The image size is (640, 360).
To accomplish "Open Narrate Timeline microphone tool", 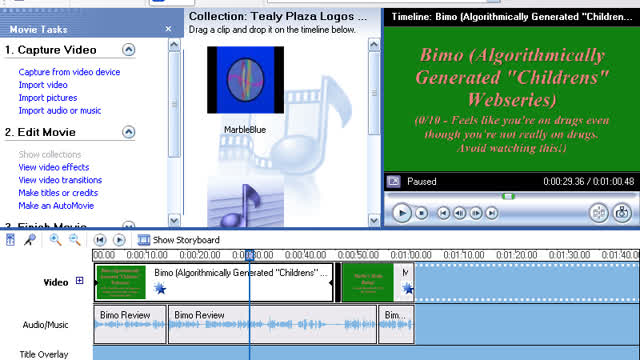I will [x=29, y=240].
